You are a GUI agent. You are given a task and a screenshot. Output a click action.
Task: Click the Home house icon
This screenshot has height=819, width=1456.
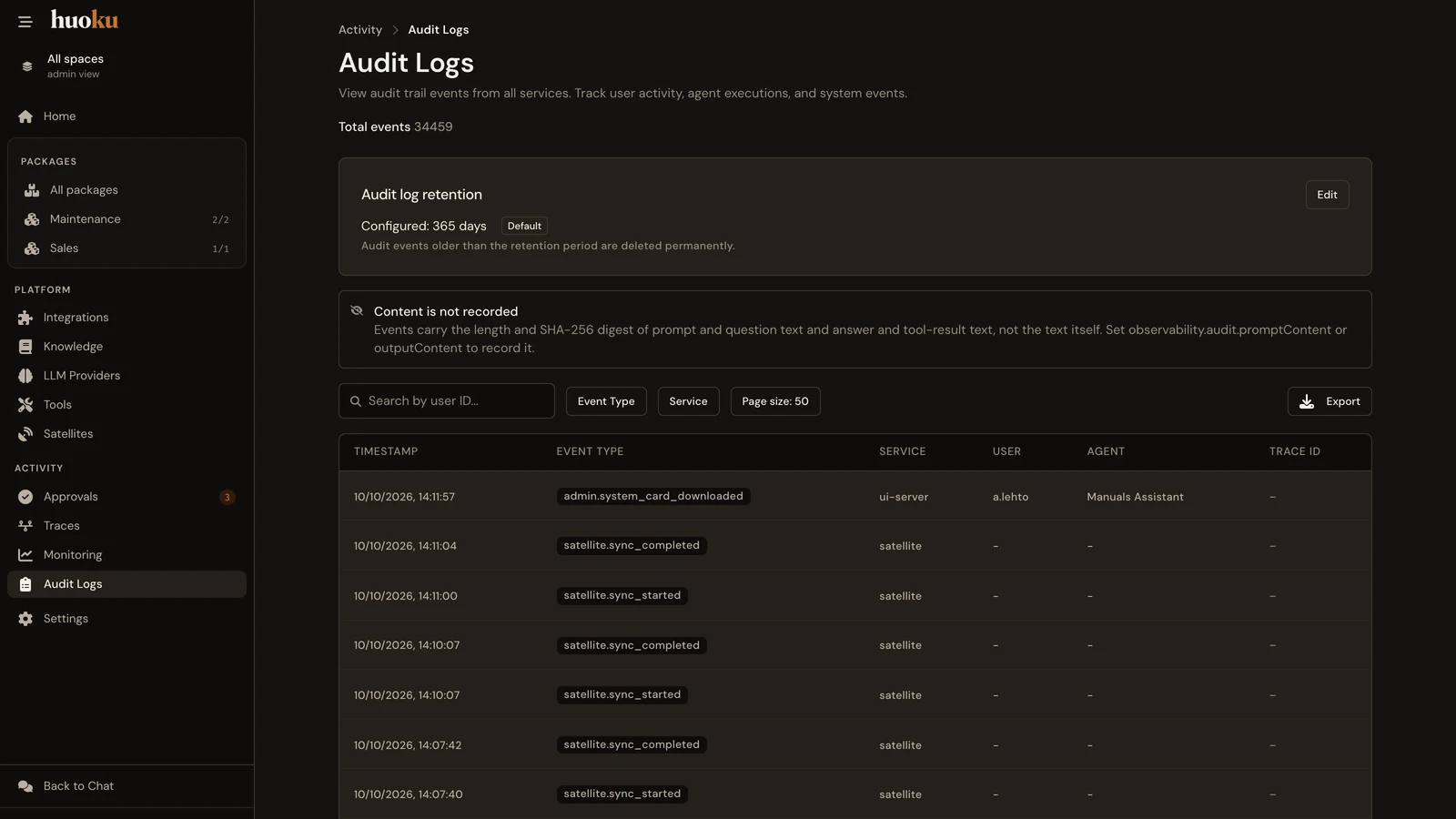[25, 116]
